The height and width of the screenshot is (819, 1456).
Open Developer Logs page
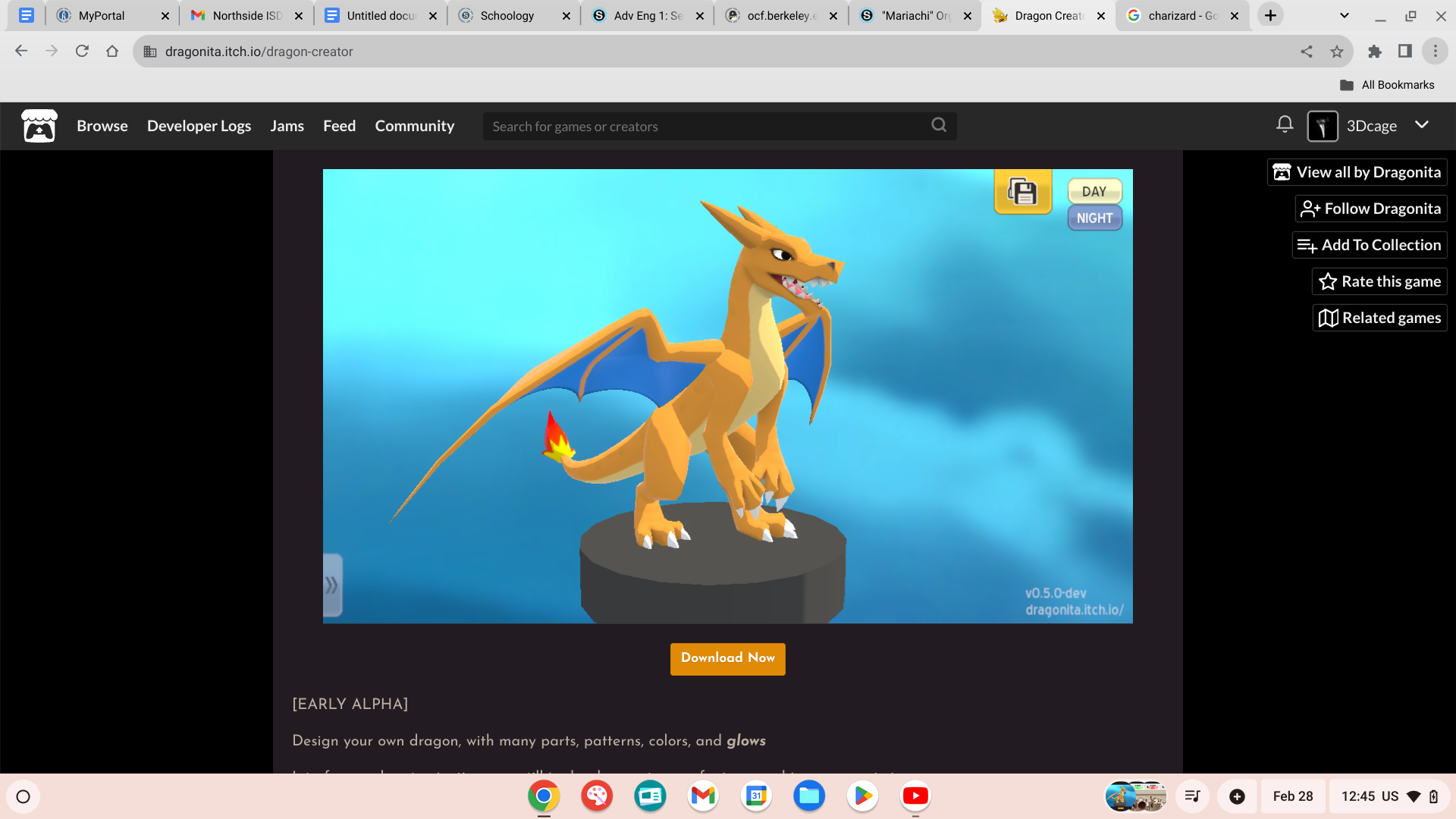tap(199, 126)
